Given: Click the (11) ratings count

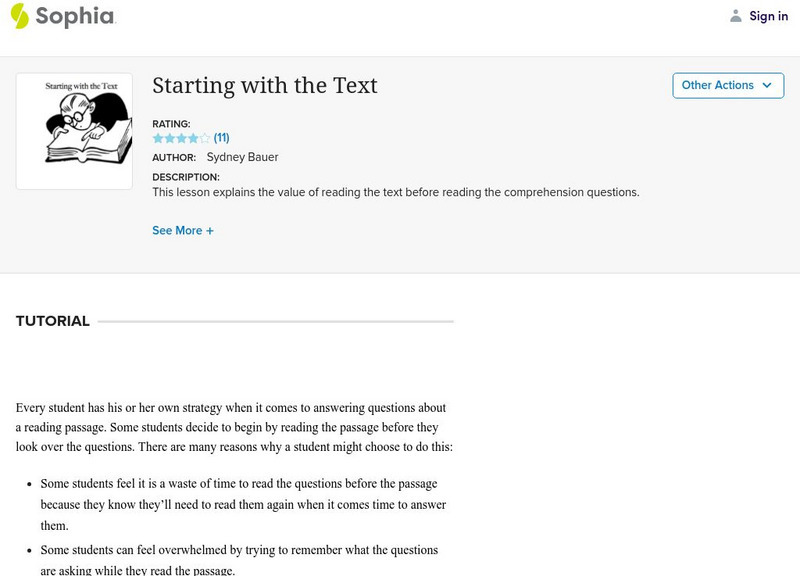Looking at the screenshot, I should pos(221,138).
